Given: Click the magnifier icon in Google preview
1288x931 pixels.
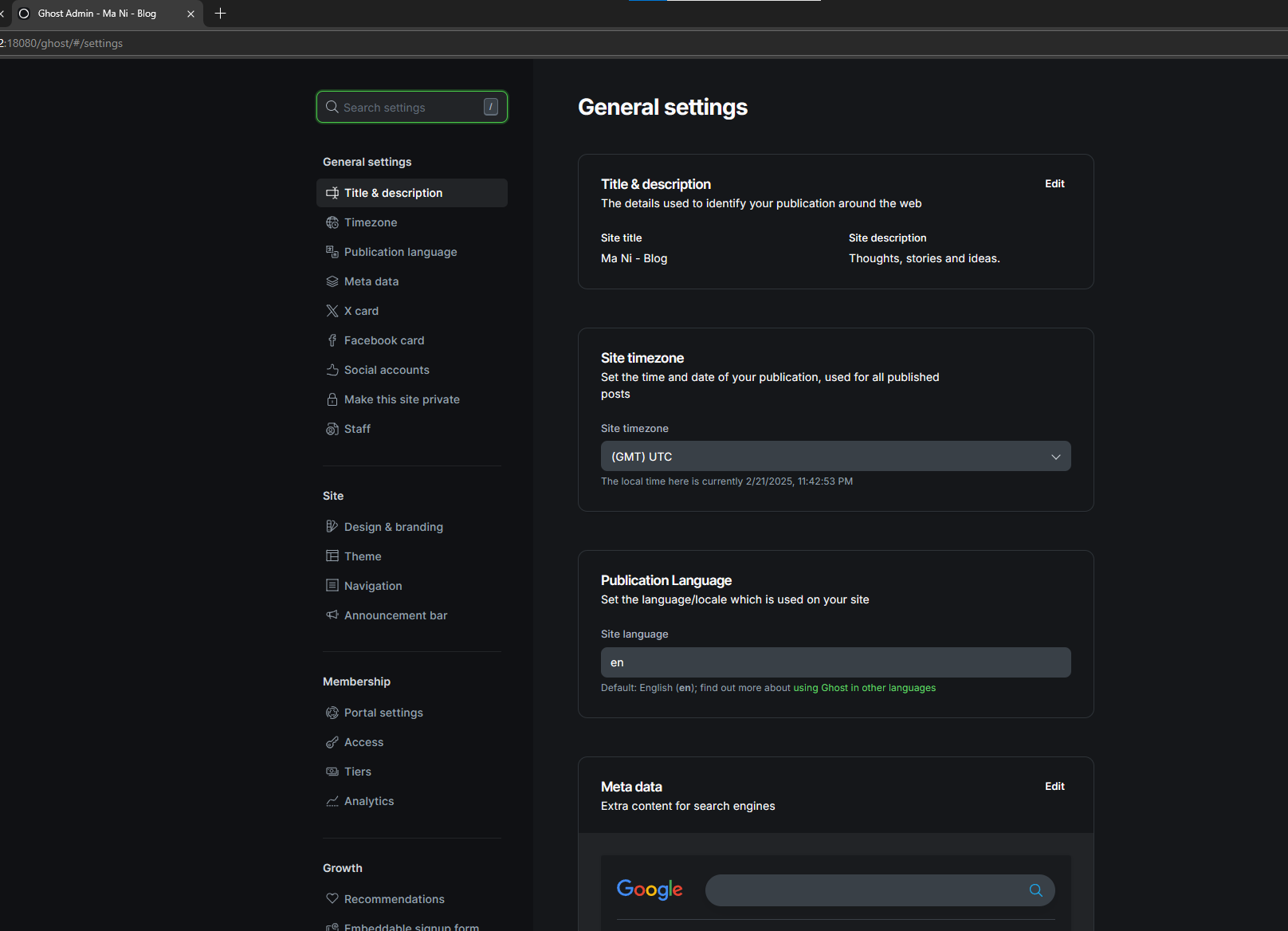Looking at the screenshot, I should tap(1035, 890).
